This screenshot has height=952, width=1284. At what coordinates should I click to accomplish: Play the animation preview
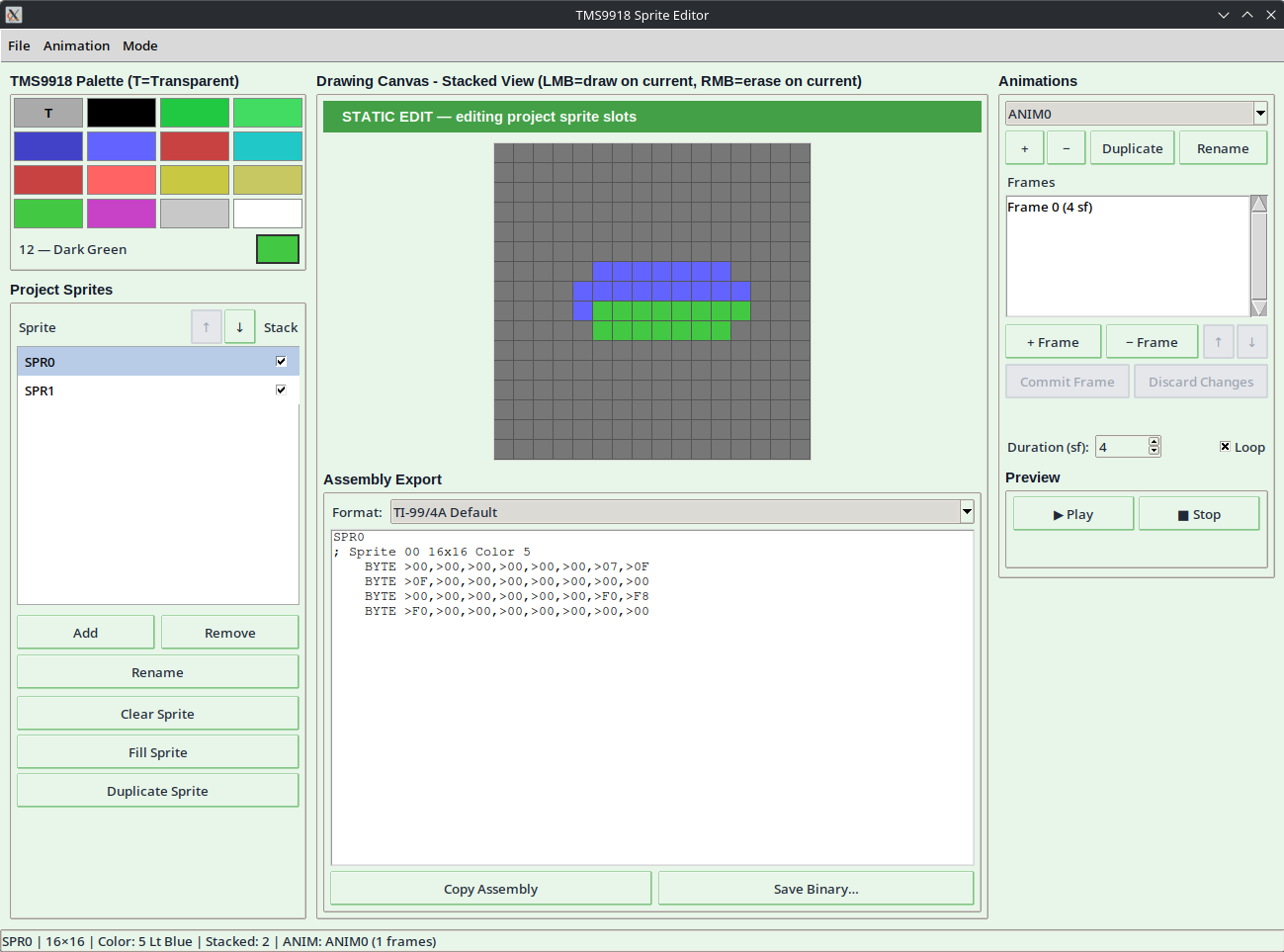[1073, 514]
